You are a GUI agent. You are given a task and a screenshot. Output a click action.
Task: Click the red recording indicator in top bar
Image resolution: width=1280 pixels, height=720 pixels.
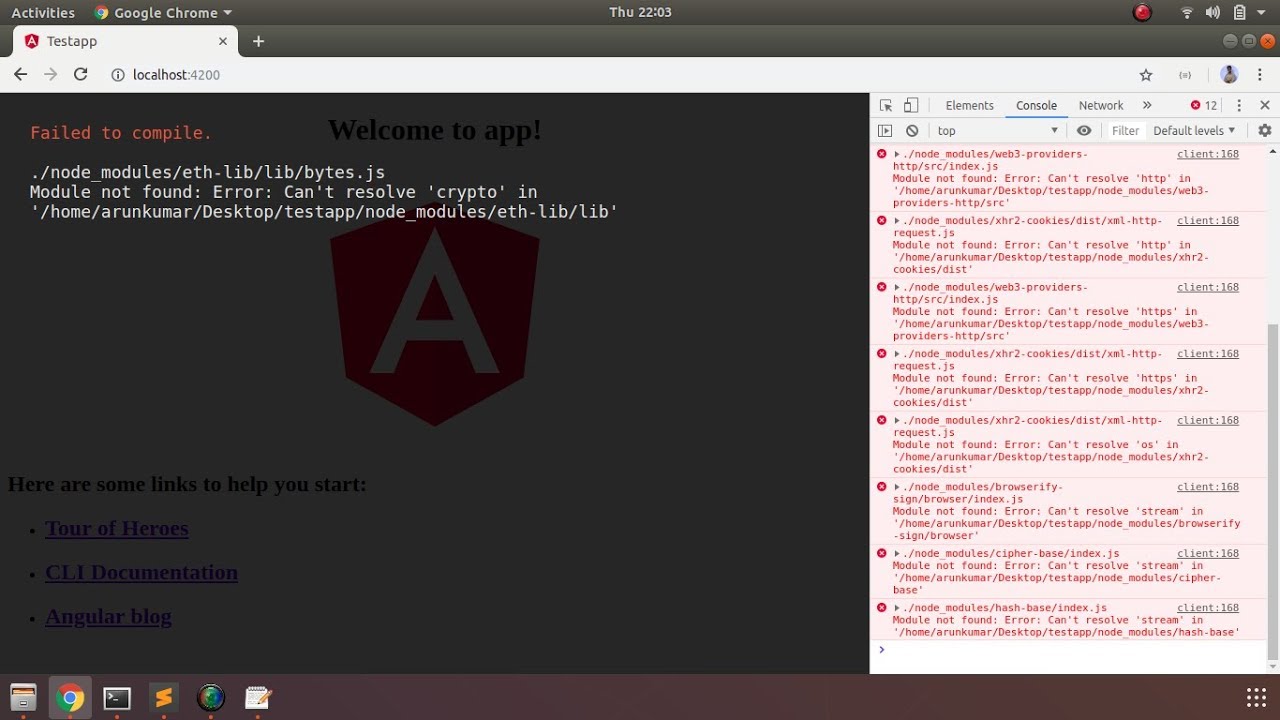point(1141,12)
